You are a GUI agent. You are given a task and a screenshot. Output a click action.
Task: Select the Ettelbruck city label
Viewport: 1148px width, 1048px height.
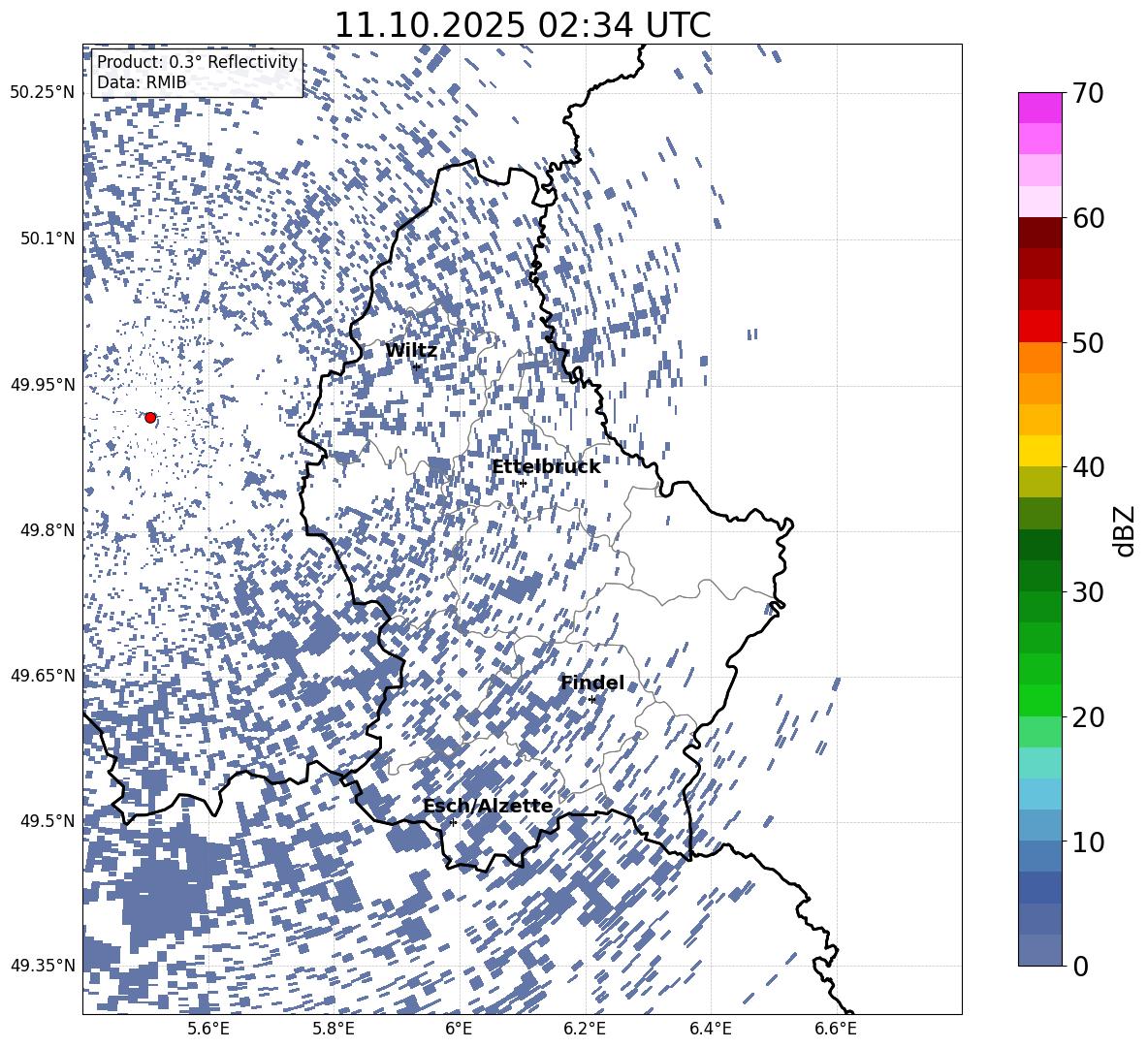(546, 467)
